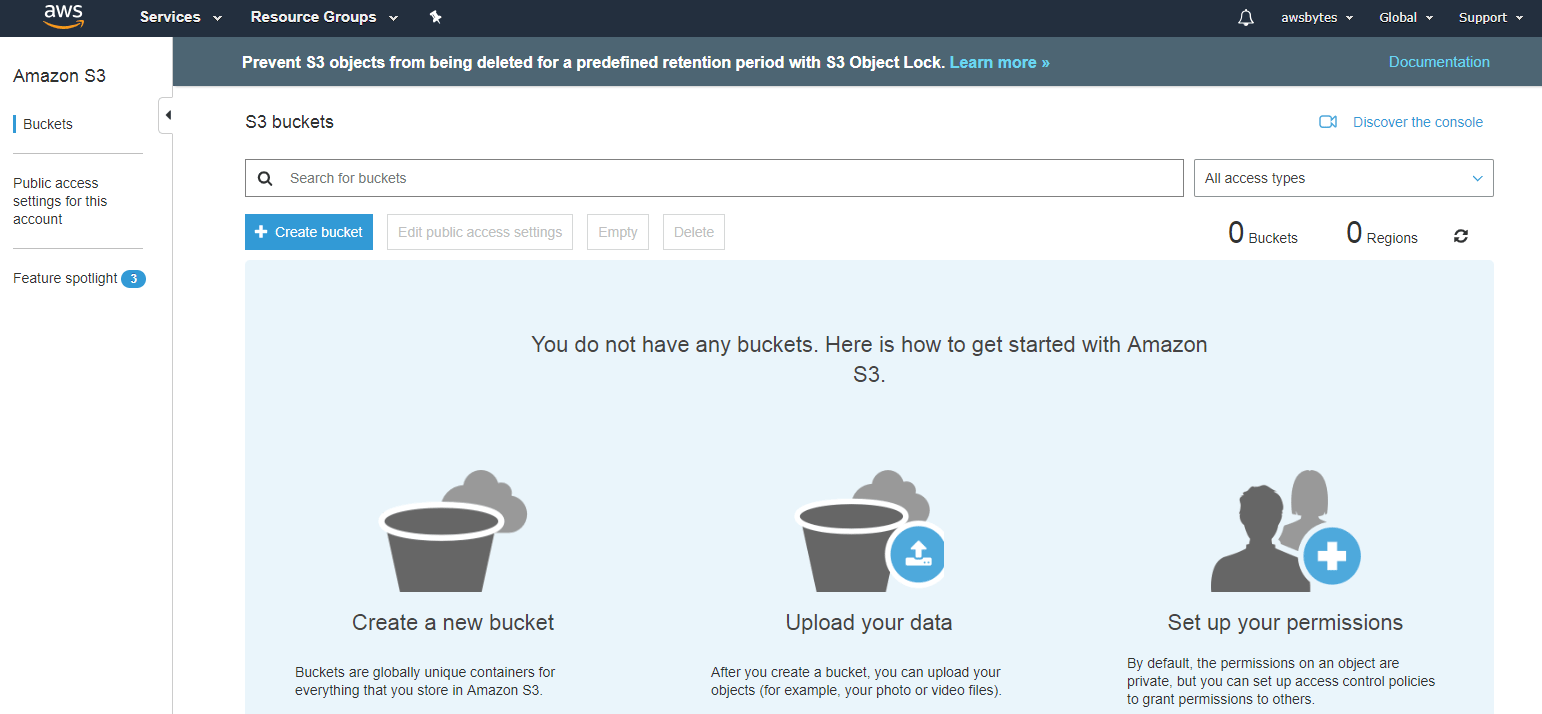Click the Create bucket button
The height and width of the screenshot is (714, 1542).
point(309,232)
